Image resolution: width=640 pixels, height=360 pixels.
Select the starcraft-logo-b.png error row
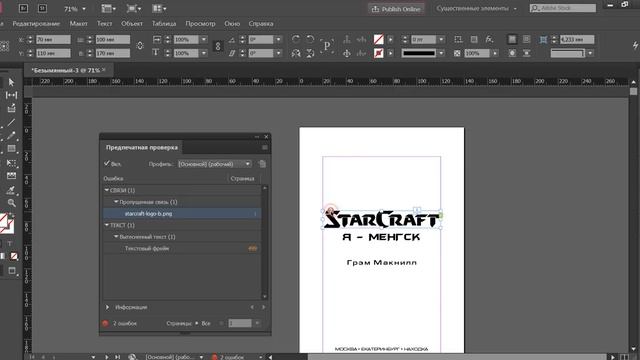[x=182, y=213]
